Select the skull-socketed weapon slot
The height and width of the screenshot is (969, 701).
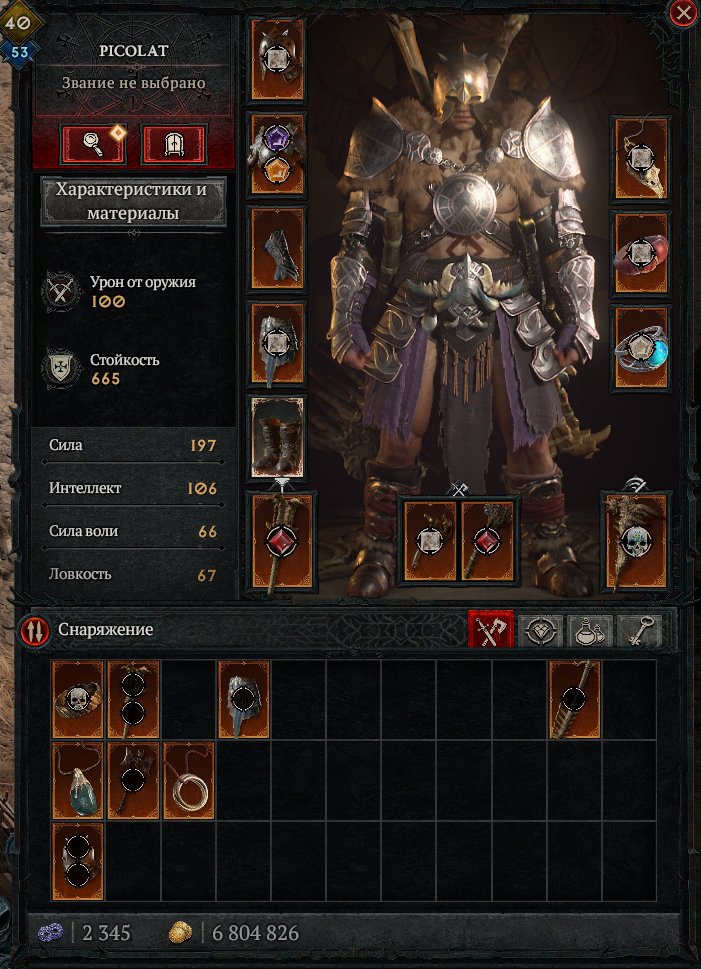[x=636, y=541]
